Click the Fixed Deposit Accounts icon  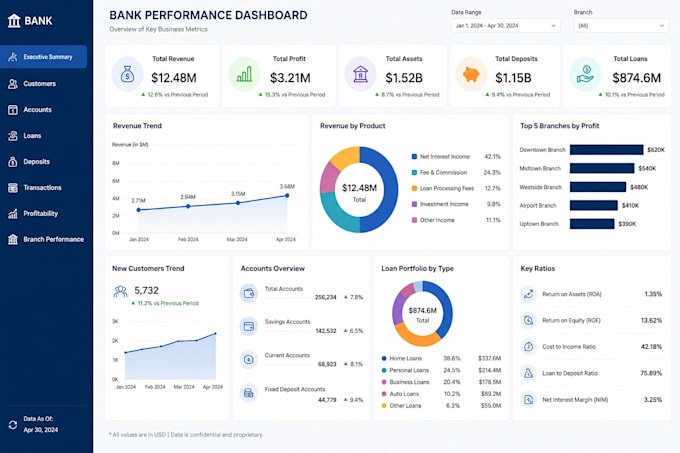[248, 393]
